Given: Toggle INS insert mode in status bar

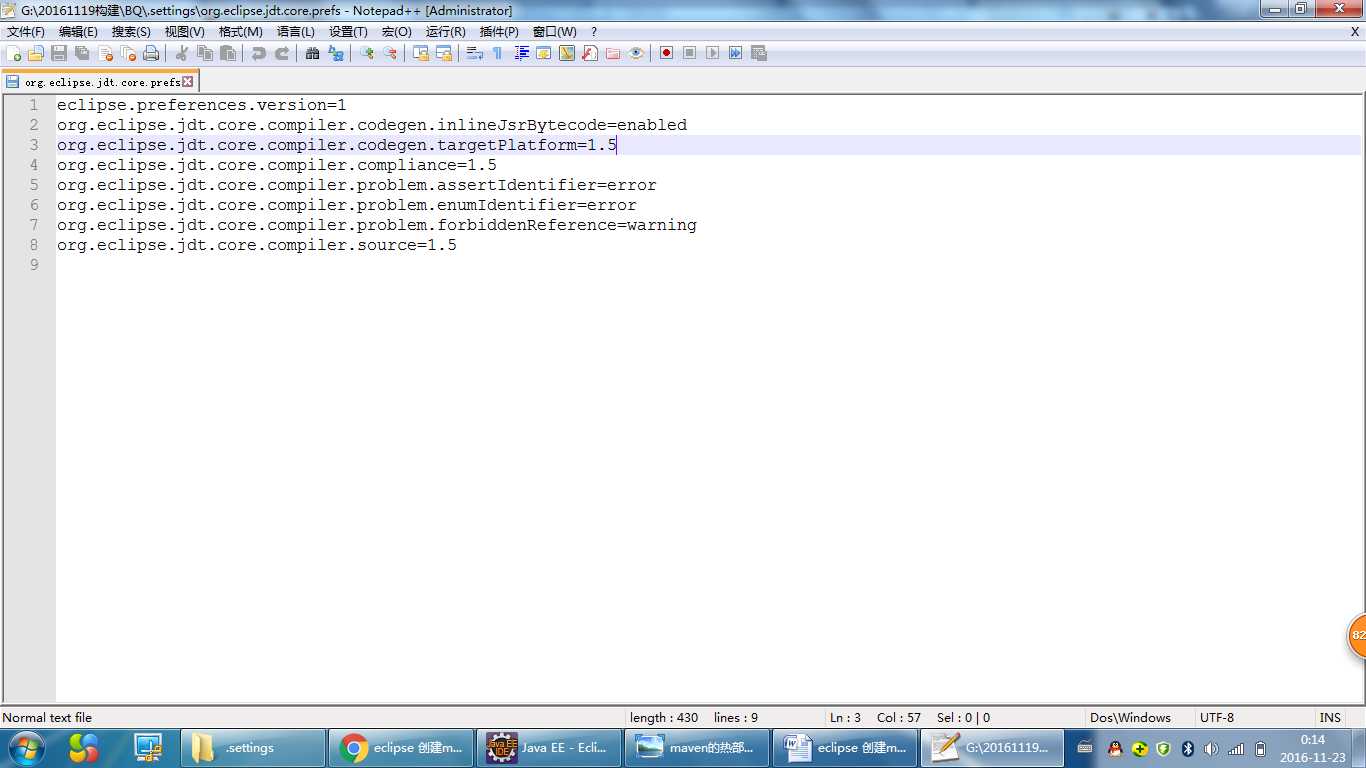Looking at the screenshot, I should 1330,718.
